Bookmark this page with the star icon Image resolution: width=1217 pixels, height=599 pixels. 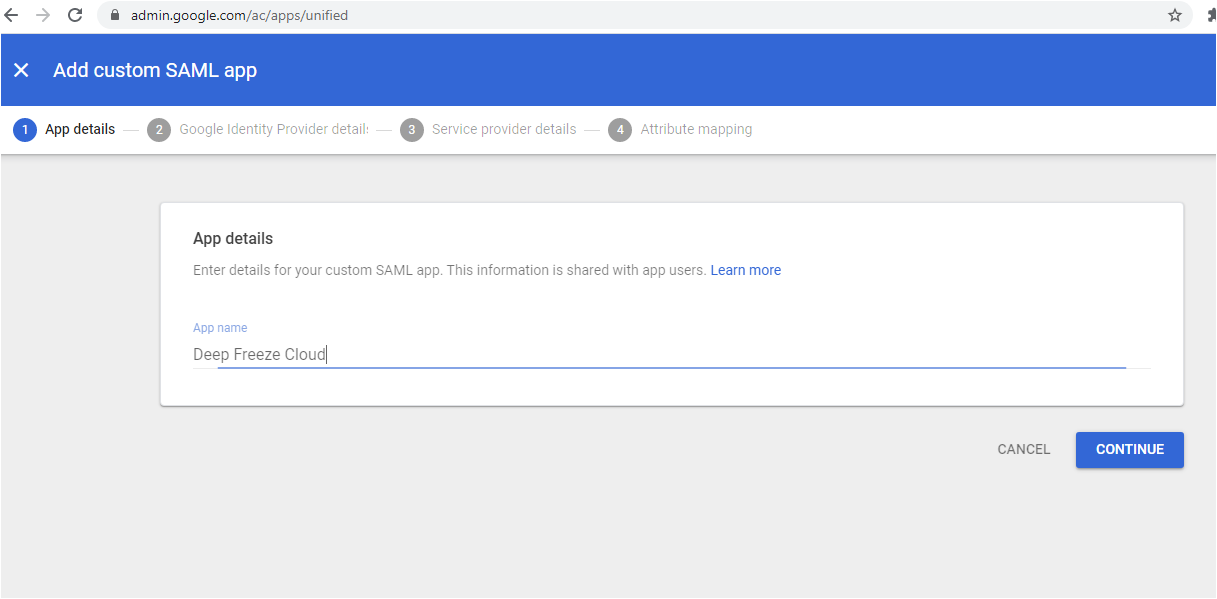click(x=1175, y=15)
